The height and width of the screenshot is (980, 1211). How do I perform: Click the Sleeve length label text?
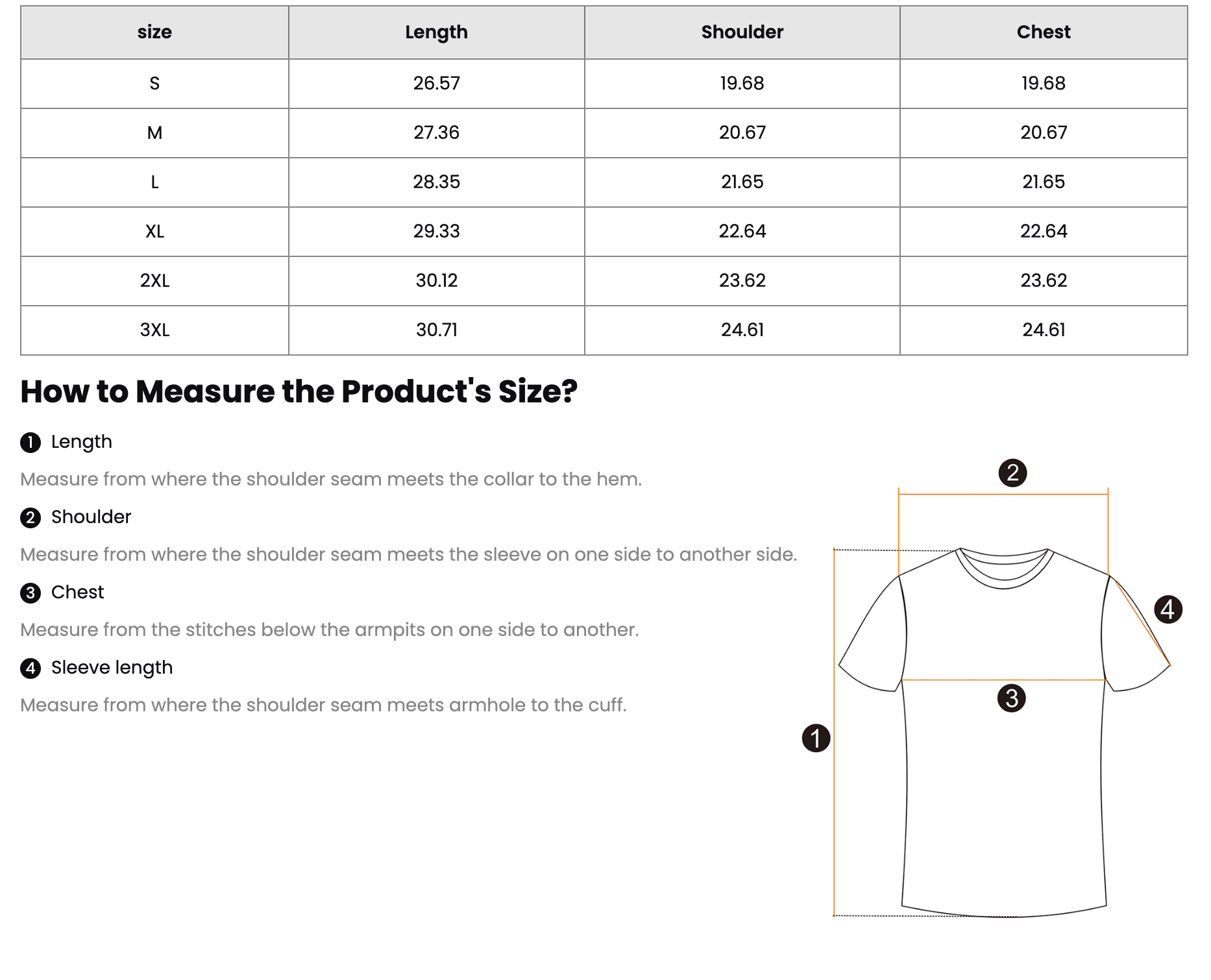coord(112,668)
